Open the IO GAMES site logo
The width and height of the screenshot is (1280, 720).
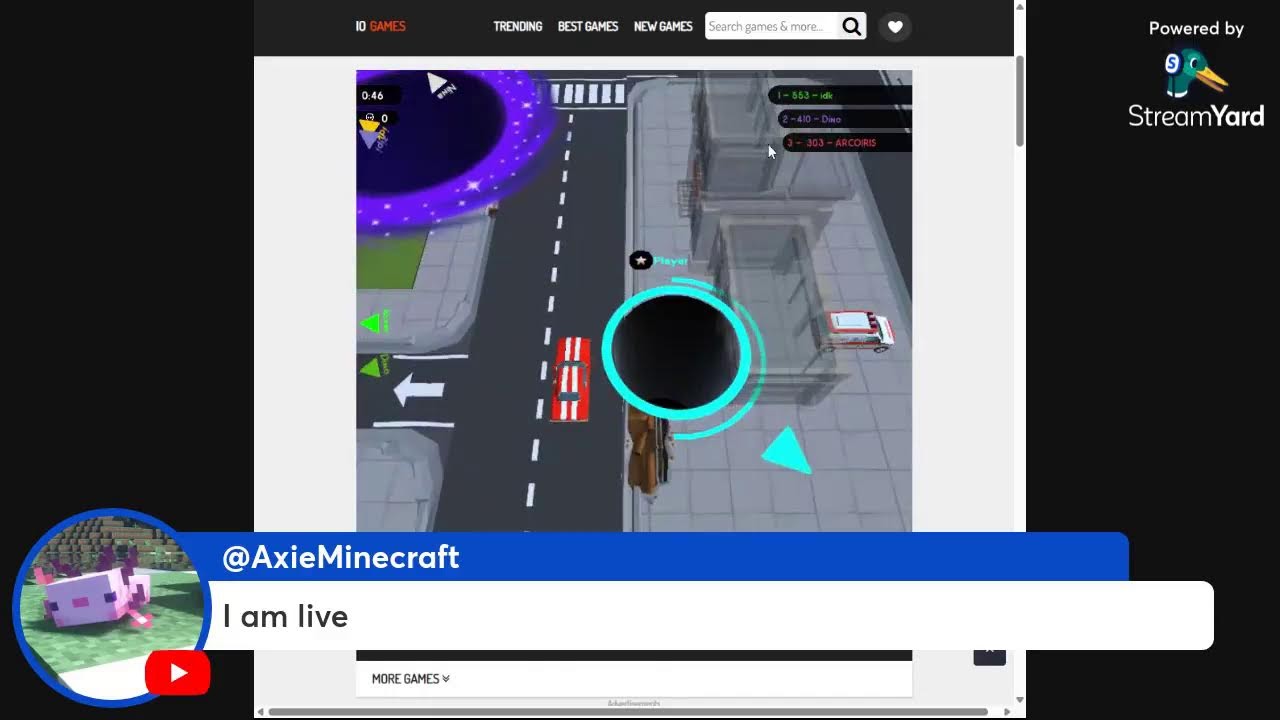[x=380, y=26]
